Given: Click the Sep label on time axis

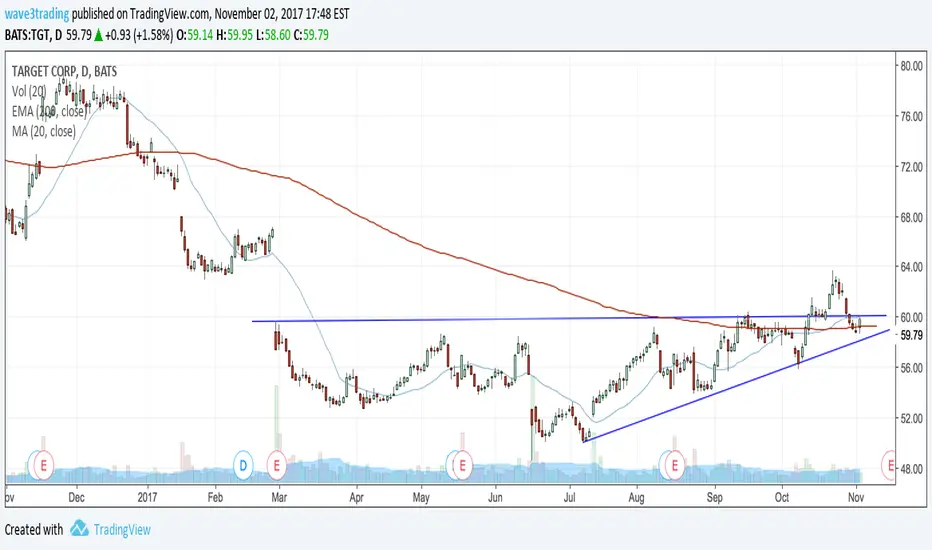Looking at the screenshot, I should tap(714, 498).
